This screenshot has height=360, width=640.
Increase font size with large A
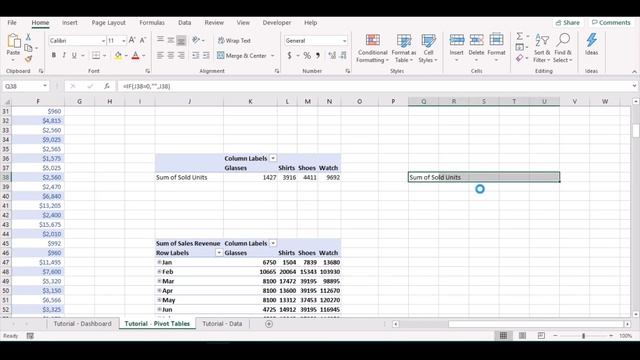pyautogui.click(x=132, y=40)
